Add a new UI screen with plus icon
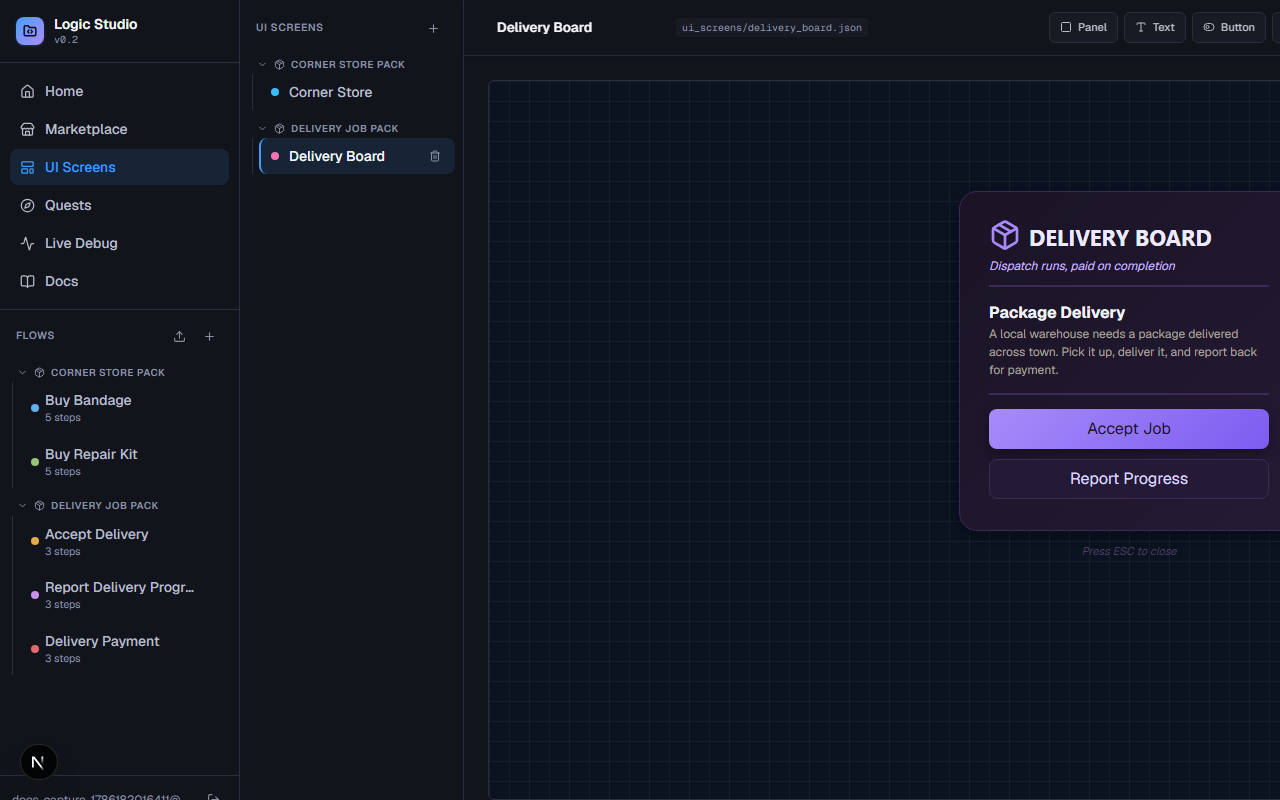This screenshot has height=800, width=1280. pyautogui.click(x=433, y=28)
